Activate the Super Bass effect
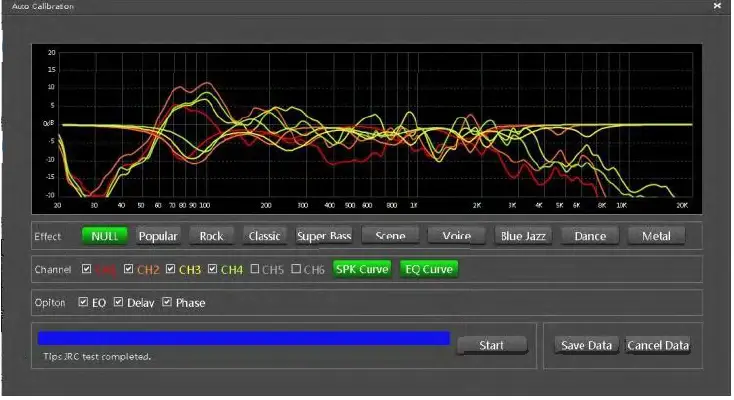The height and width of the screenshot is (400, 734). click(324, 236)
